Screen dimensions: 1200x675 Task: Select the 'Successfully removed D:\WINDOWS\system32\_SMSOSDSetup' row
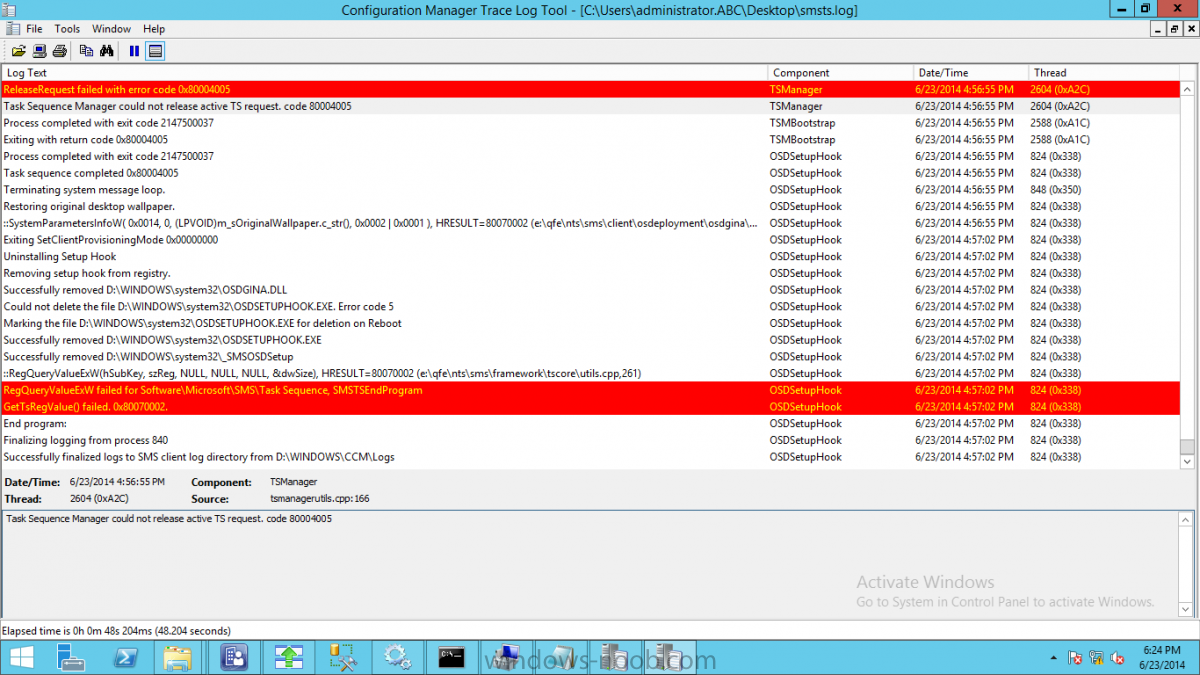point(590,356)
